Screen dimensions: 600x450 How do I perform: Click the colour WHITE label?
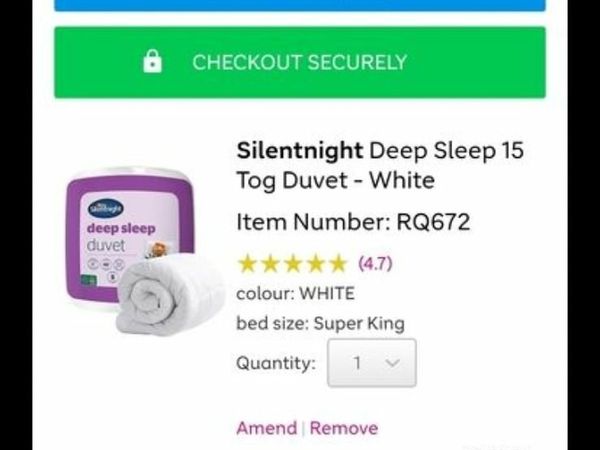pyautogui.click(x=295, y=293)
